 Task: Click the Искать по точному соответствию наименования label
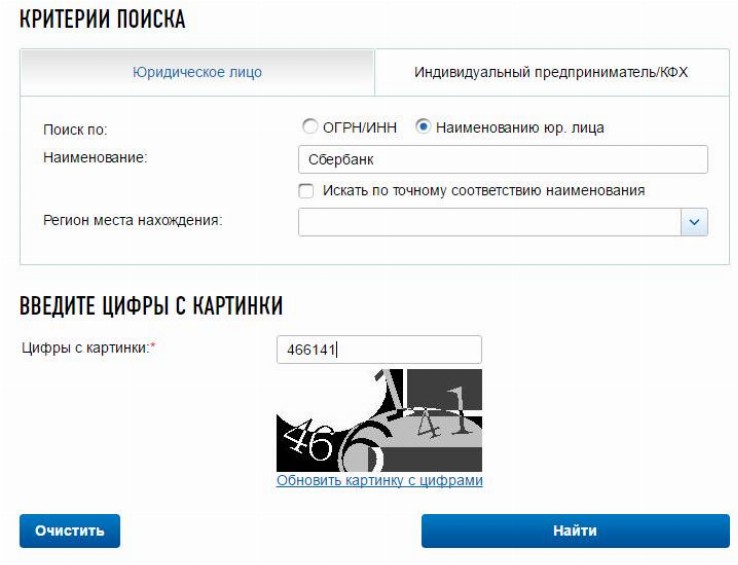pos(483,191)
